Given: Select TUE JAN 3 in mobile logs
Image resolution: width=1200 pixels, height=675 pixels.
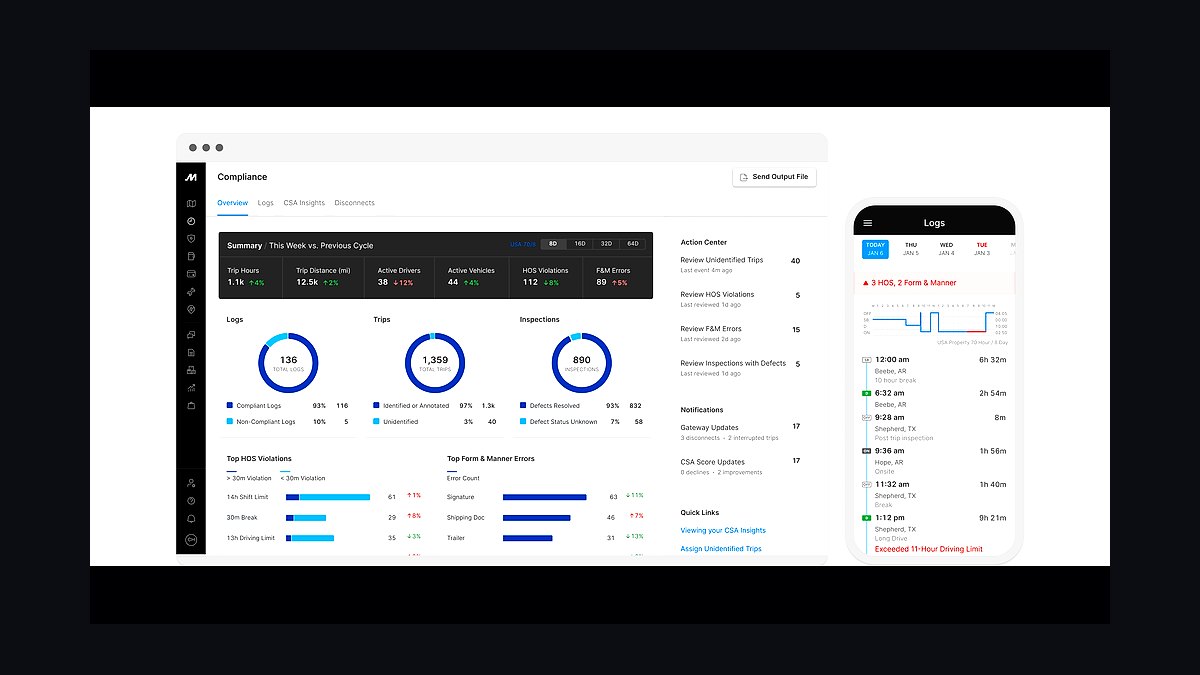Looking at the screenshot, I should pos(982,249).
